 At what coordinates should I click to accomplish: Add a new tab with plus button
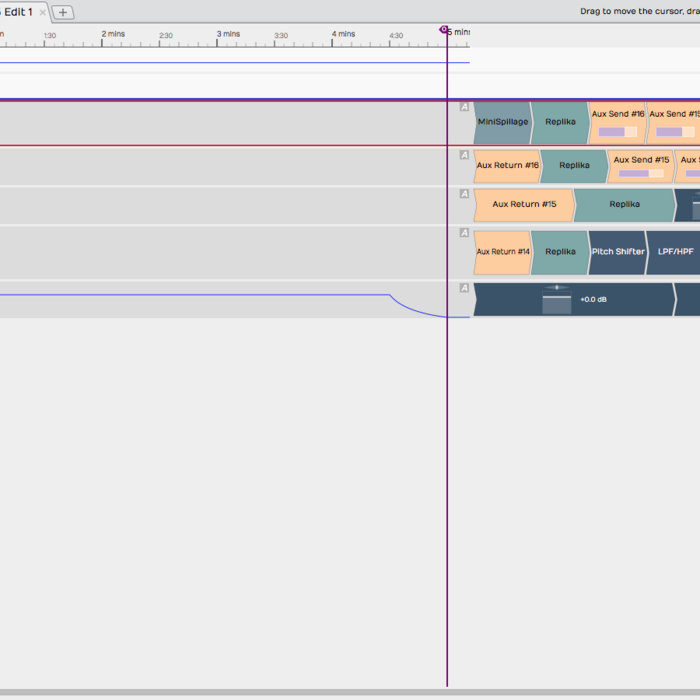[x=63, y=12]
